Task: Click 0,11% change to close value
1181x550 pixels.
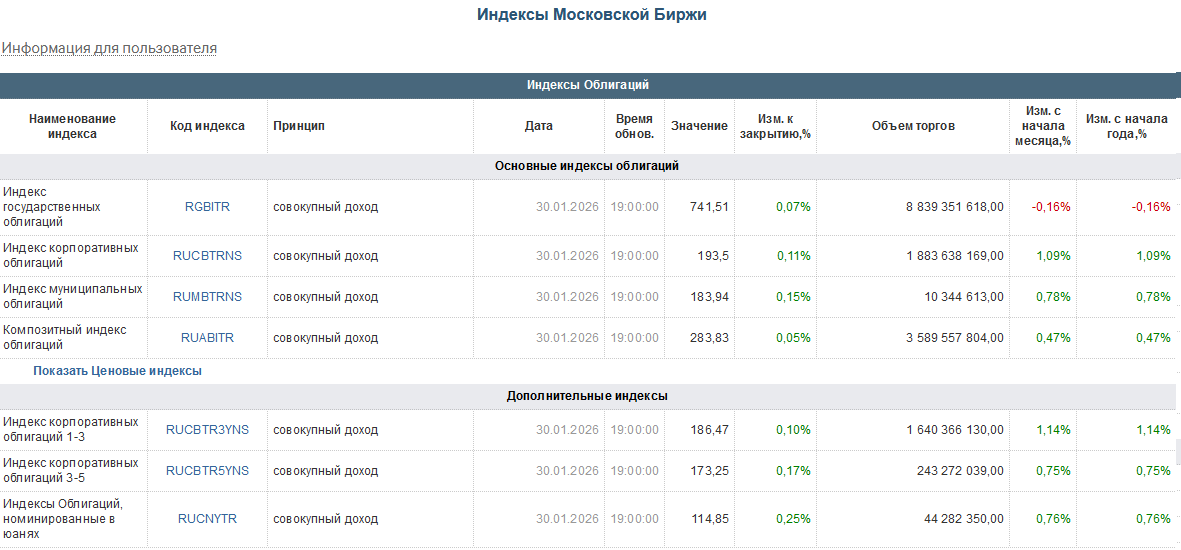Action: (x=794, y=255)
